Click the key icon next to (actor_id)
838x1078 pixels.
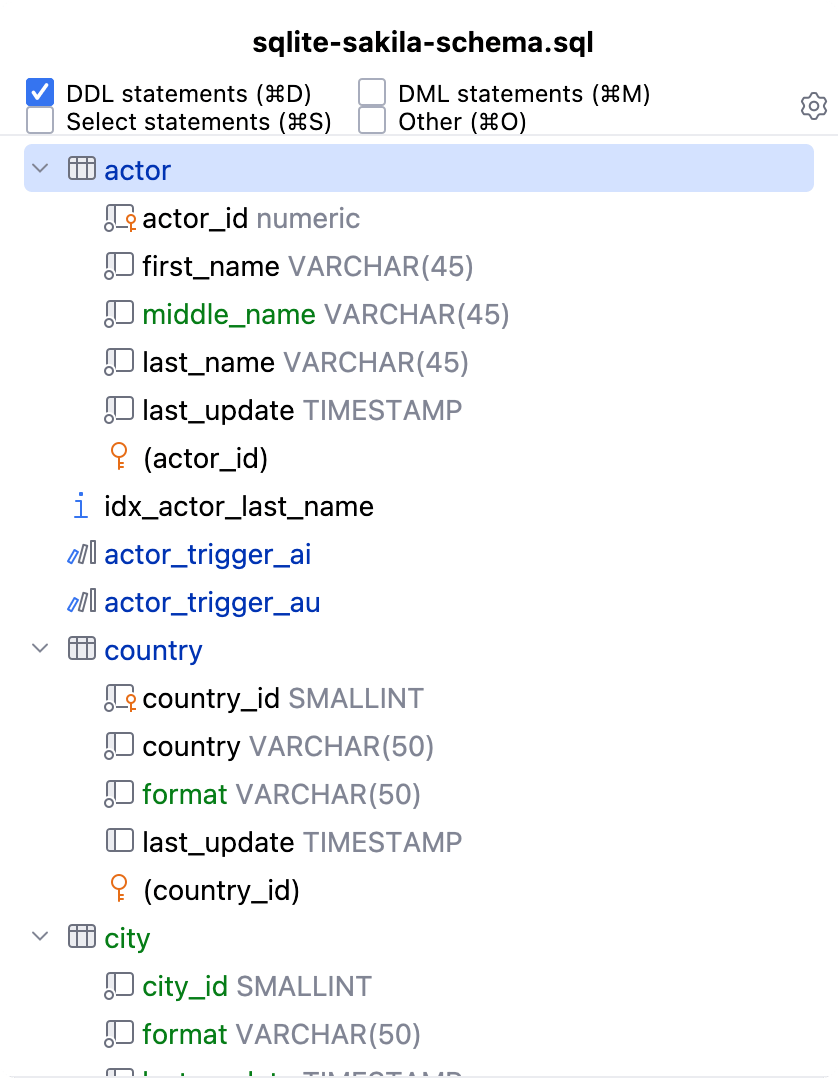[x=119, y=457]
